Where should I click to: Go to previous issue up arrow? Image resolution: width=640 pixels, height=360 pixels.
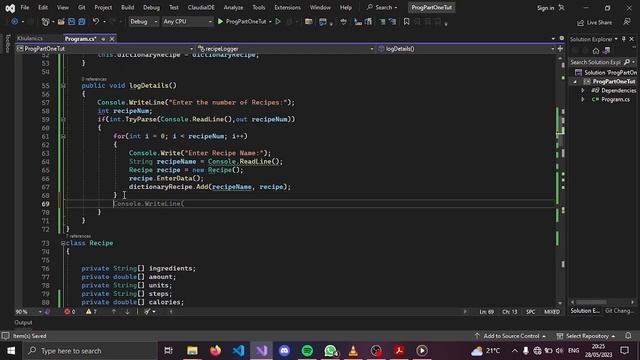point(114,311)
